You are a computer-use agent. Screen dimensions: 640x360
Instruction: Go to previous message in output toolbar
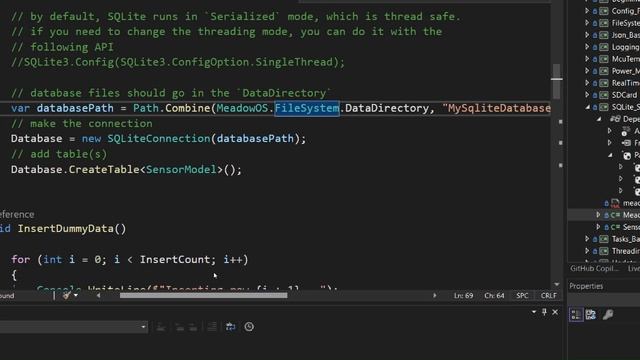(180, 327)
